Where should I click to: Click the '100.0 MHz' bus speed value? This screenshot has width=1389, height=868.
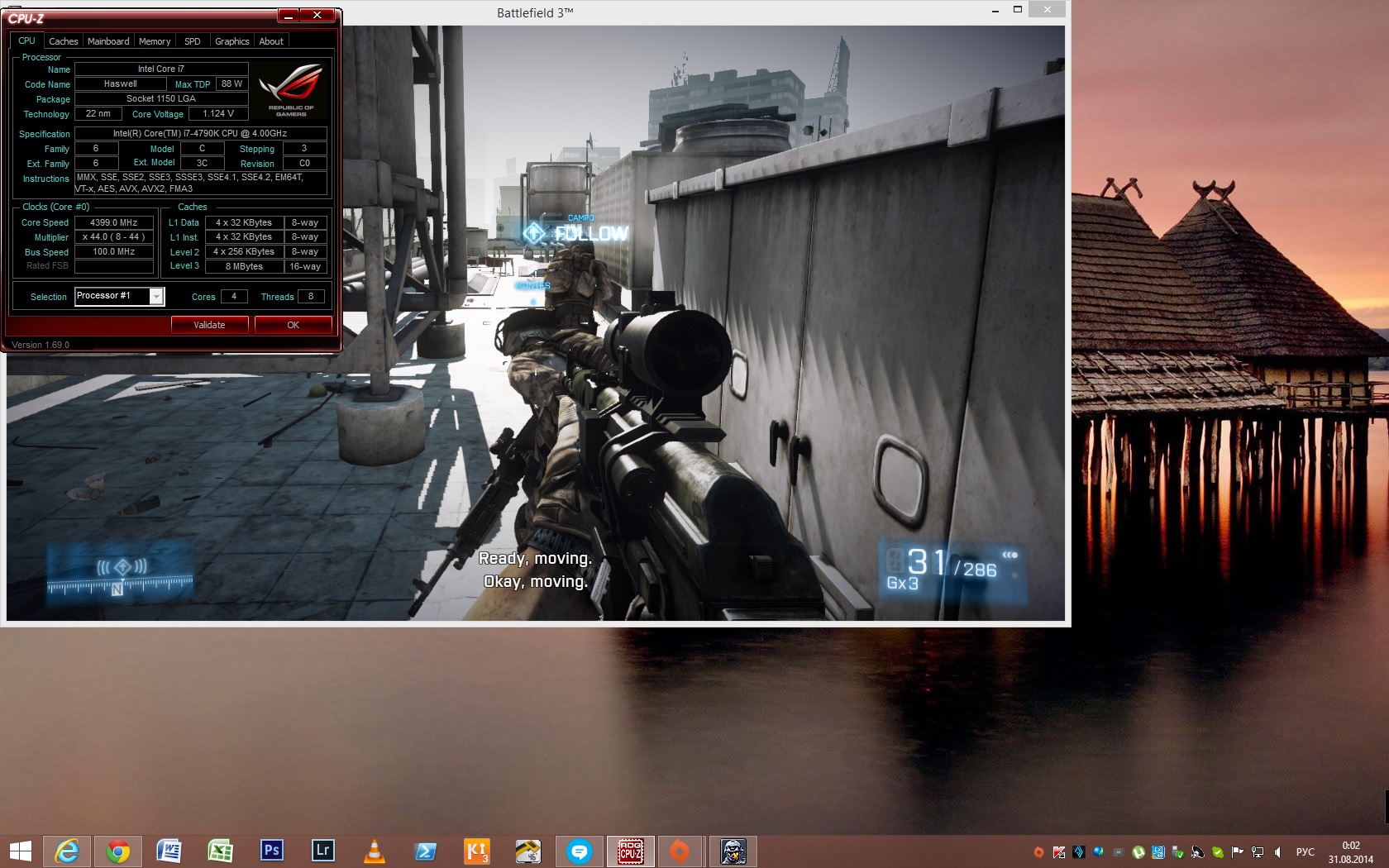(x=114, y=252)
